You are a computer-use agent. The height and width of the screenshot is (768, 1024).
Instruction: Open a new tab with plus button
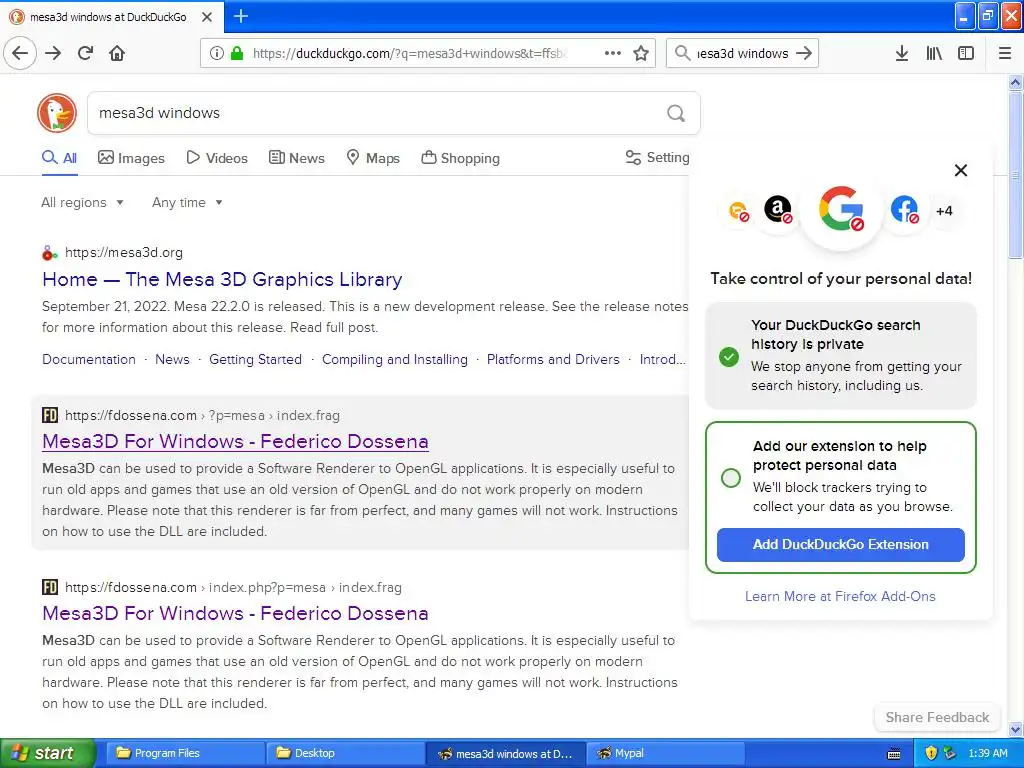[x=240, y=16]
